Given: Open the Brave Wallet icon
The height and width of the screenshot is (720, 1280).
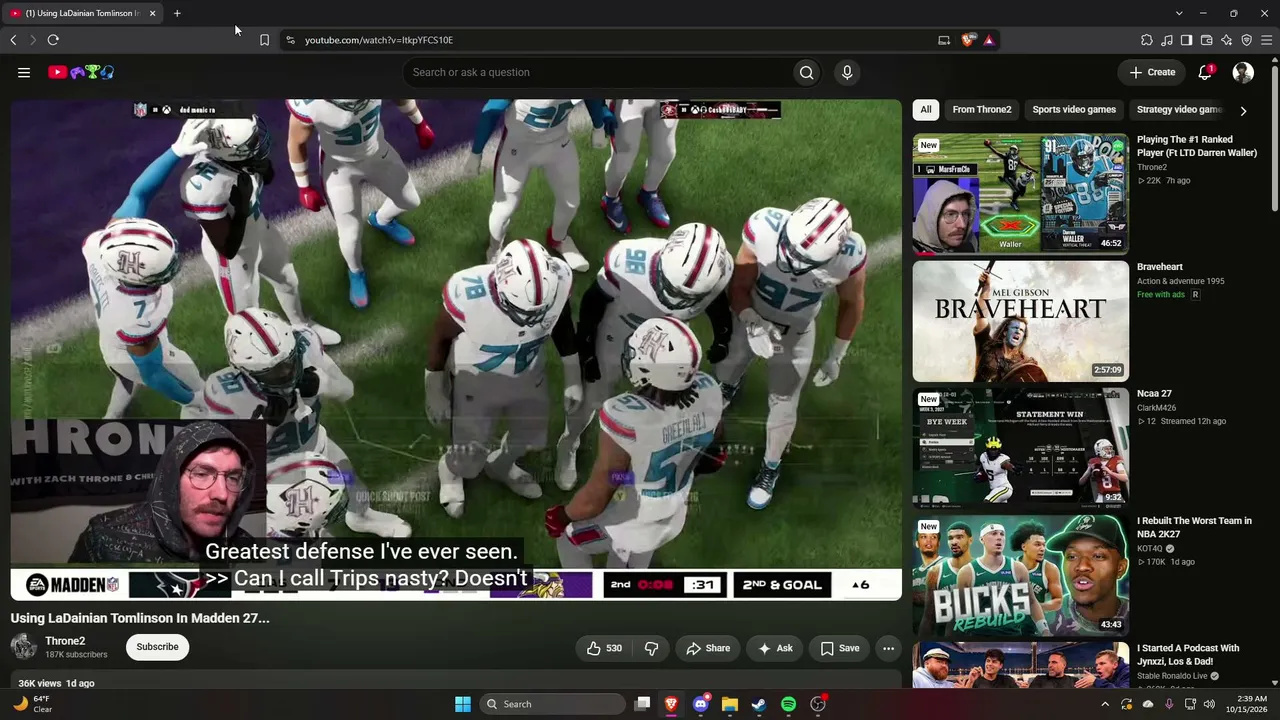Looking at the screenshot, I should tap(1206, 40).
